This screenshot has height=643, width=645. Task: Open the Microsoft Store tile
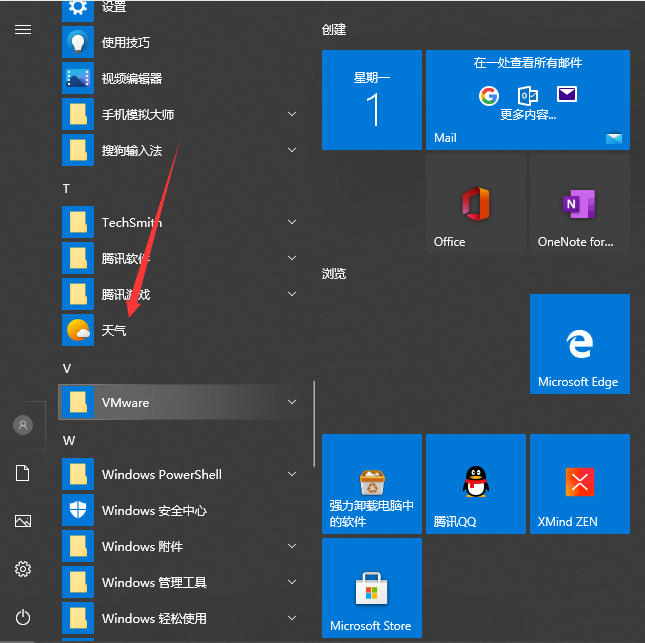click(371, 587)
